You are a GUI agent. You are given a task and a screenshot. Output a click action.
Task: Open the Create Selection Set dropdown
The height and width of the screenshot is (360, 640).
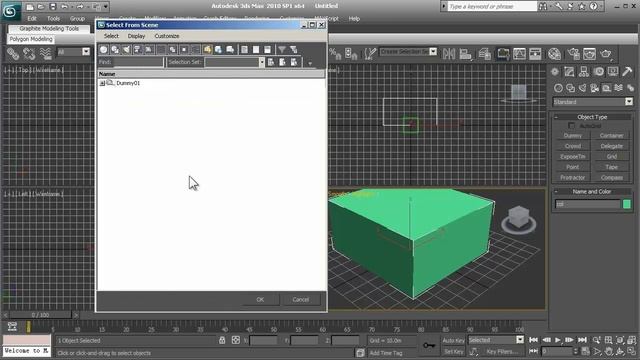coord(433,52)
